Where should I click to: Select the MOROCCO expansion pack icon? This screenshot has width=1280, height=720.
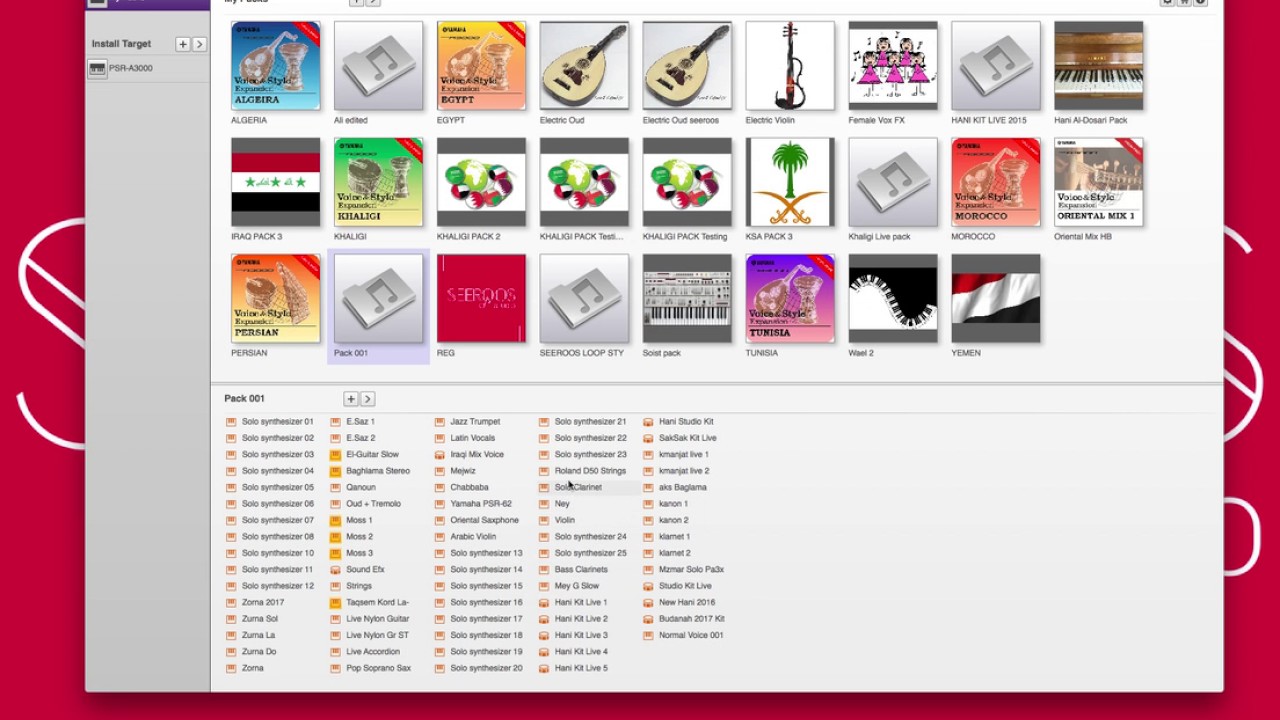click(996, 182)
